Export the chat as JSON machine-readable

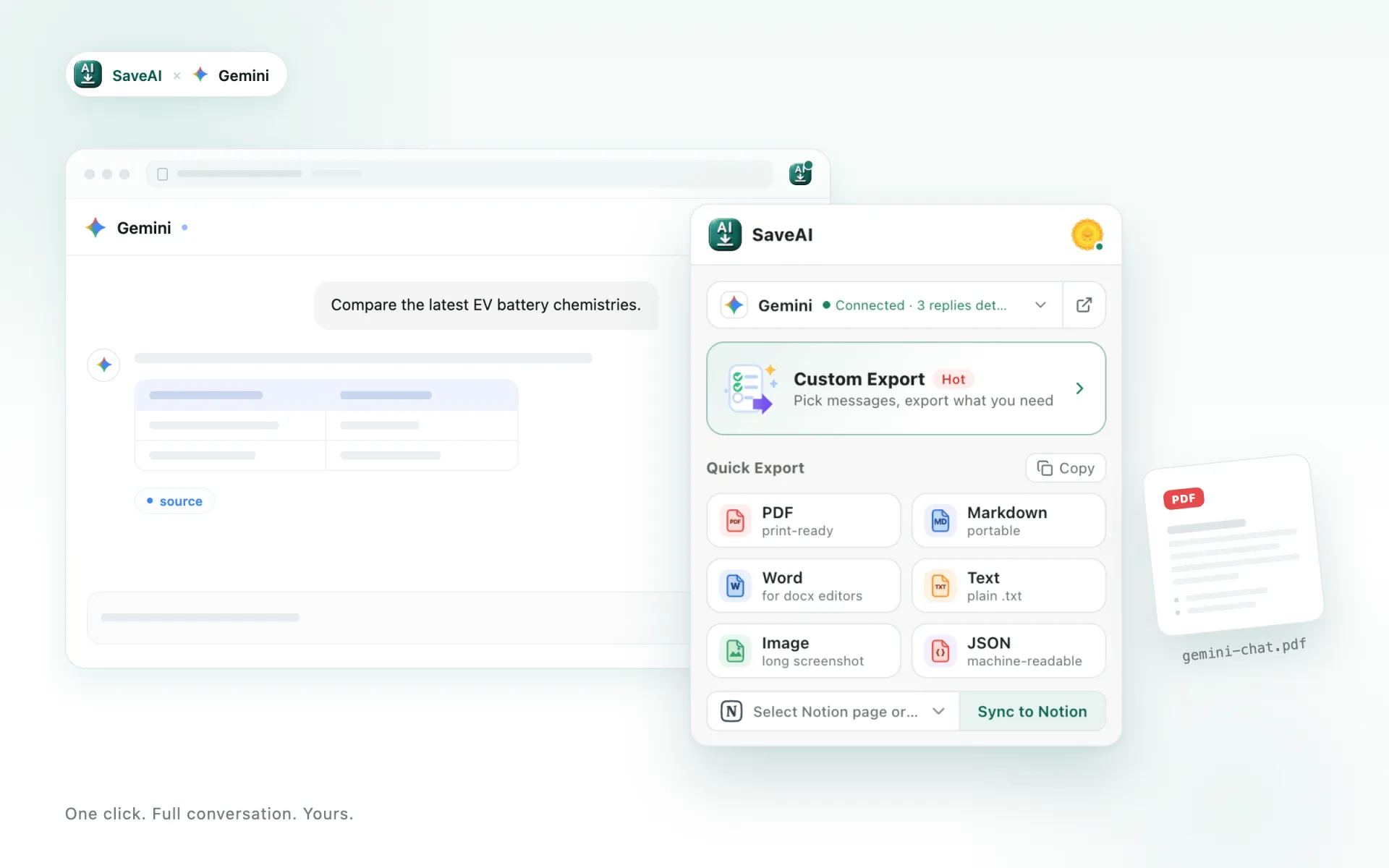[1008, 651]
